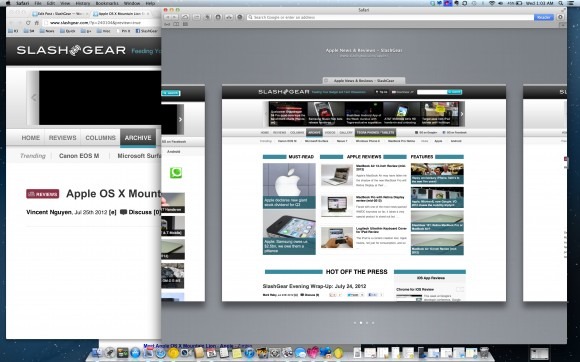The width and height of the screenshot is (580, 362).
Task: Click the Share button in Safari toolbar
Action: pos(196,17)
